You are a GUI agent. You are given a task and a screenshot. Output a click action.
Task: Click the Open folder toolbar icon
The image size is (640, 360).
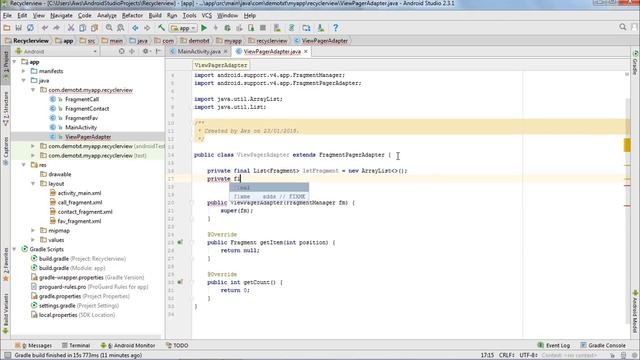click(7, 28)
